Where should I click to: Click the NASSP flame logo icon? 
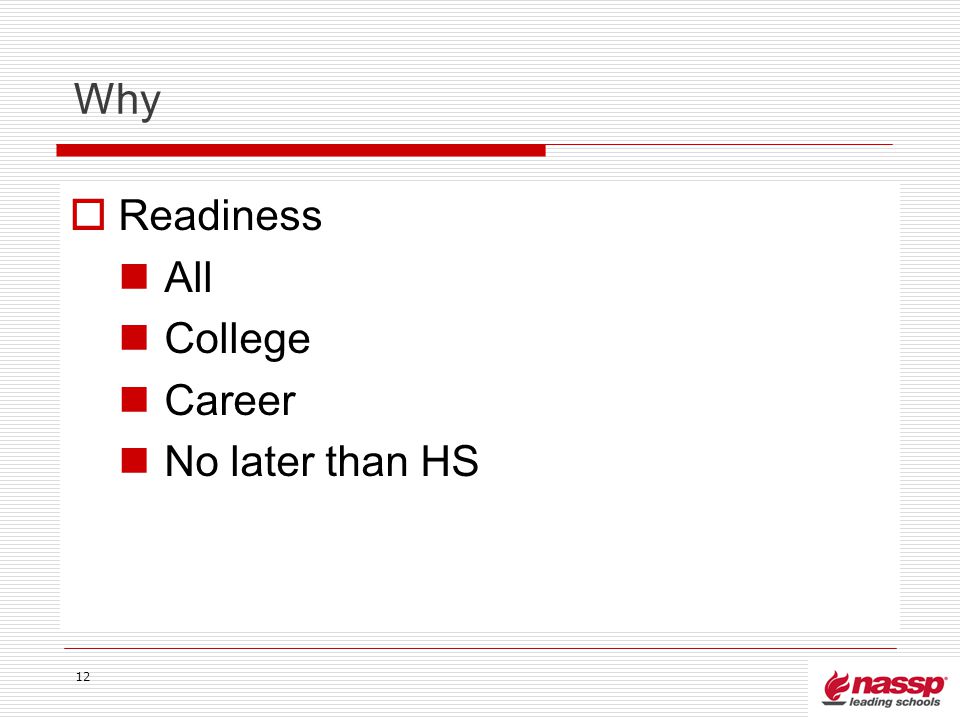coord(836,687)
